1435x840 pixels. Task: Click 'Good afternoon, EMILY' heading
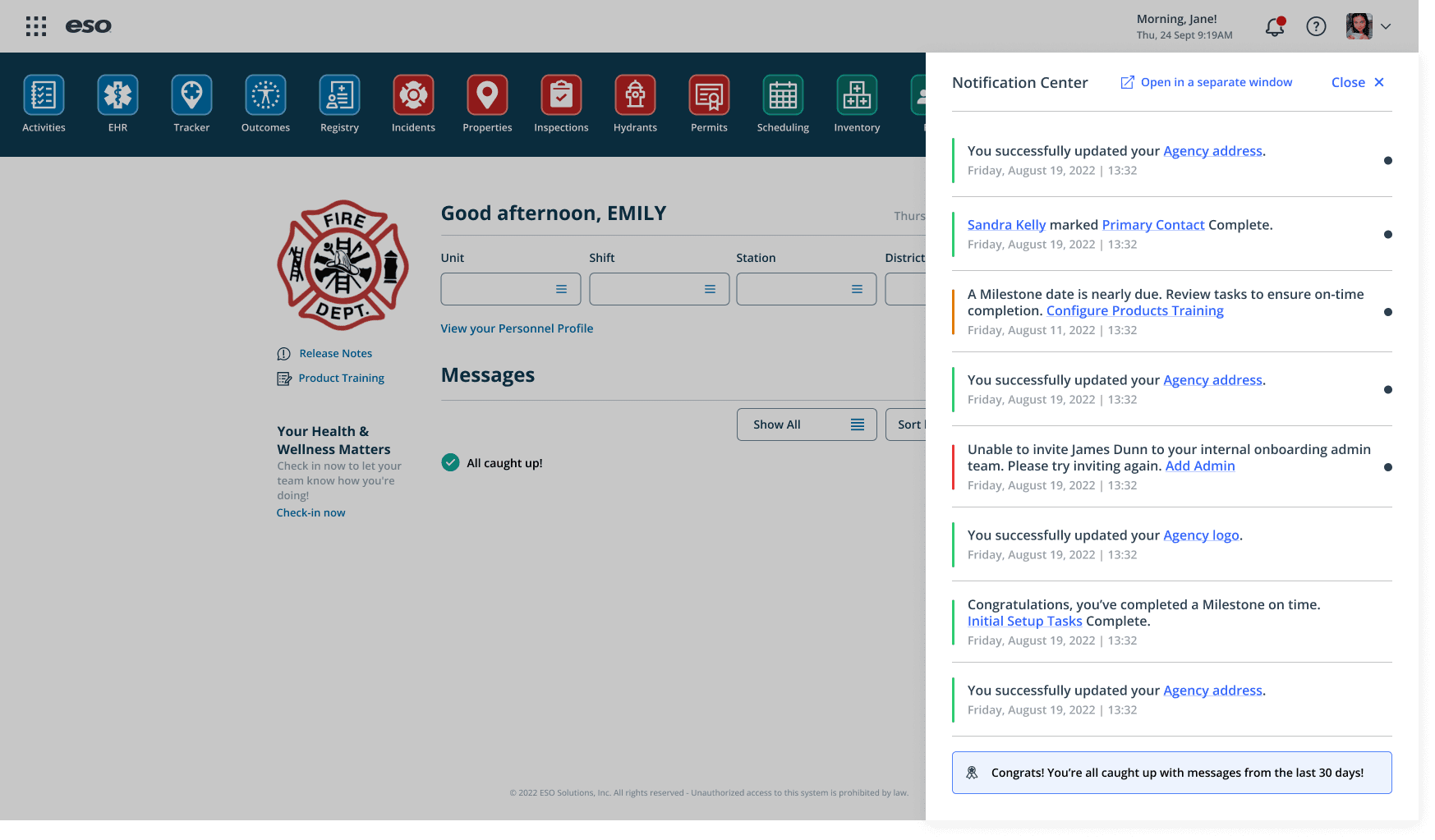tap(554, 213)
